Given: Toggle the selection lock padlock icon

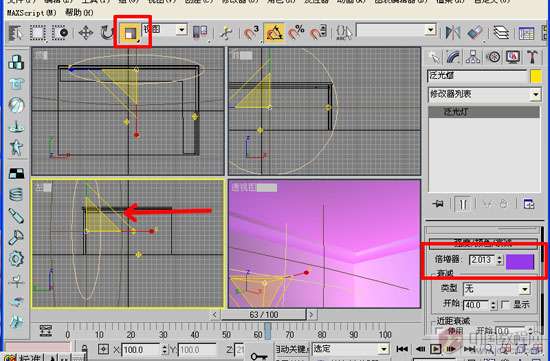Looking at the screenshot, I should [84, 349].
